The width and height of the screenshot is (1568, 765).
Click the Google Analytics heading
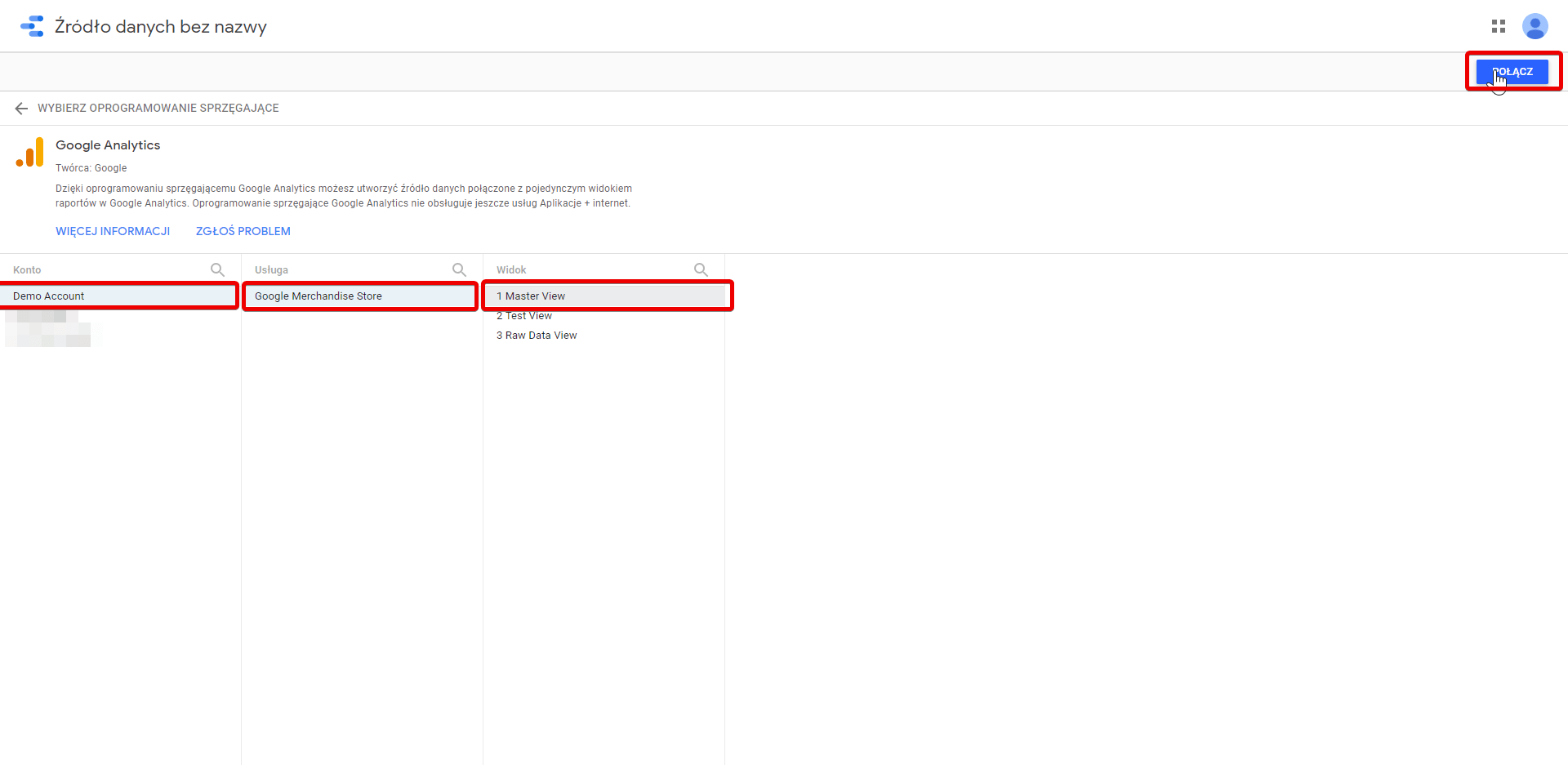pos(108,145)
